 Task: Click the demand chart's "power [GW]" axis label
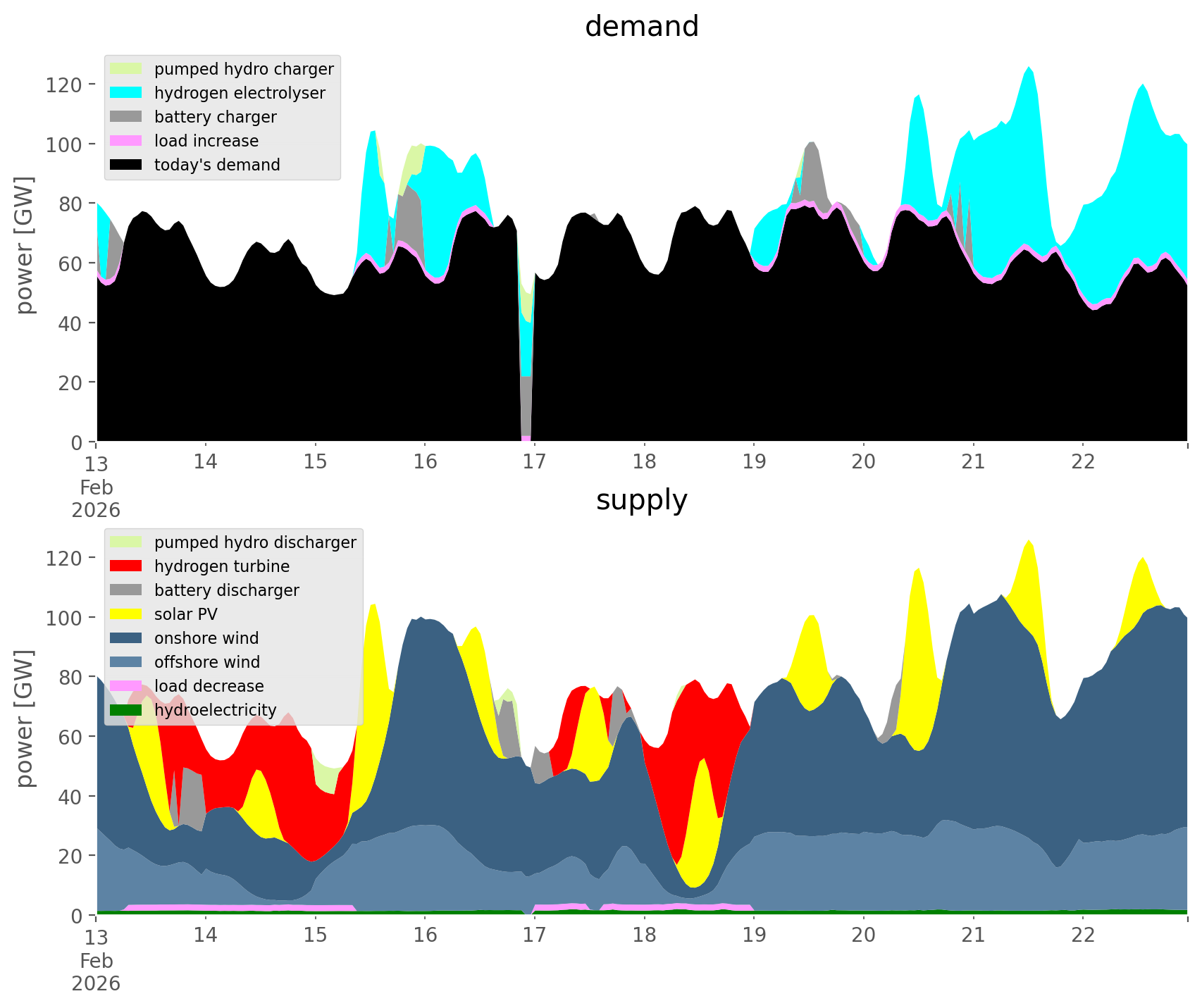(25, 245)
